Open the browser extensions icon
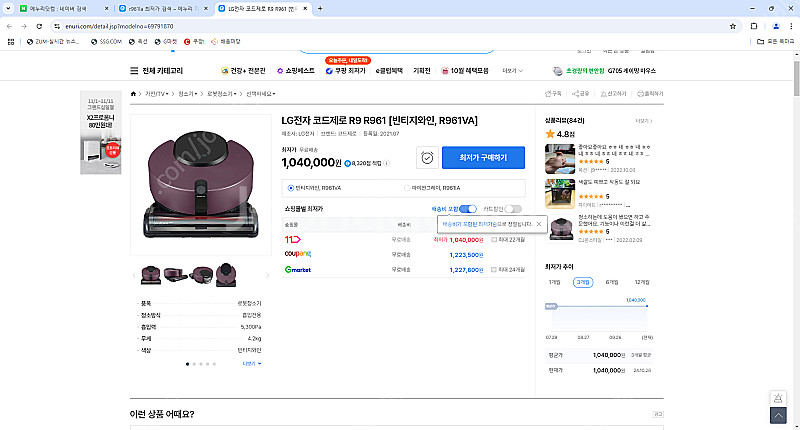Screen dimensions: 800x430 754,26
